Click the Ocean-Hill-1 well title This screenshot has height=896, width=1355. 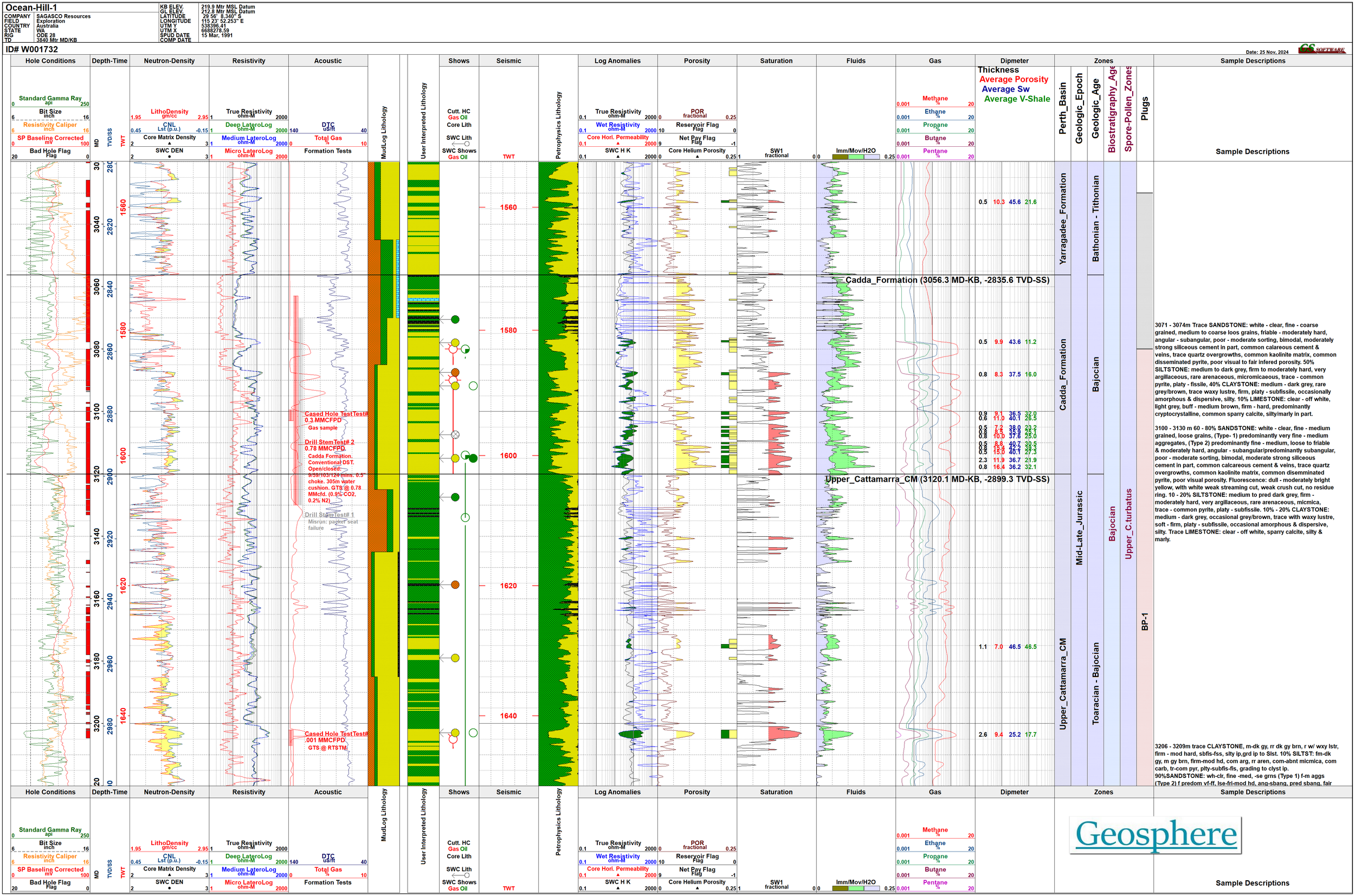pos(31,8)
